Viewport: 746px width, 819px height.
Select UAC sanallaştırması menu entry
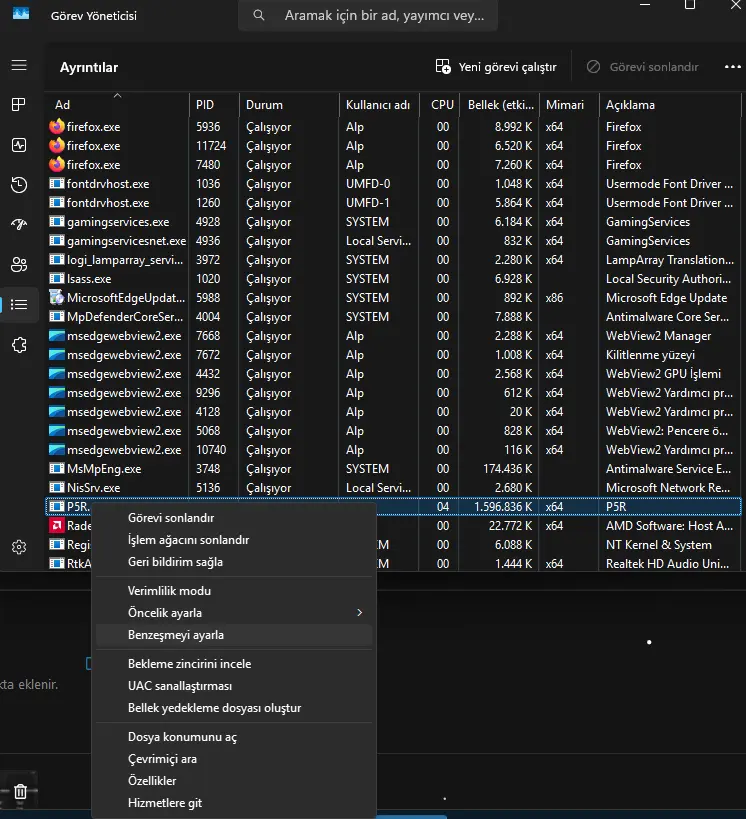234,686
